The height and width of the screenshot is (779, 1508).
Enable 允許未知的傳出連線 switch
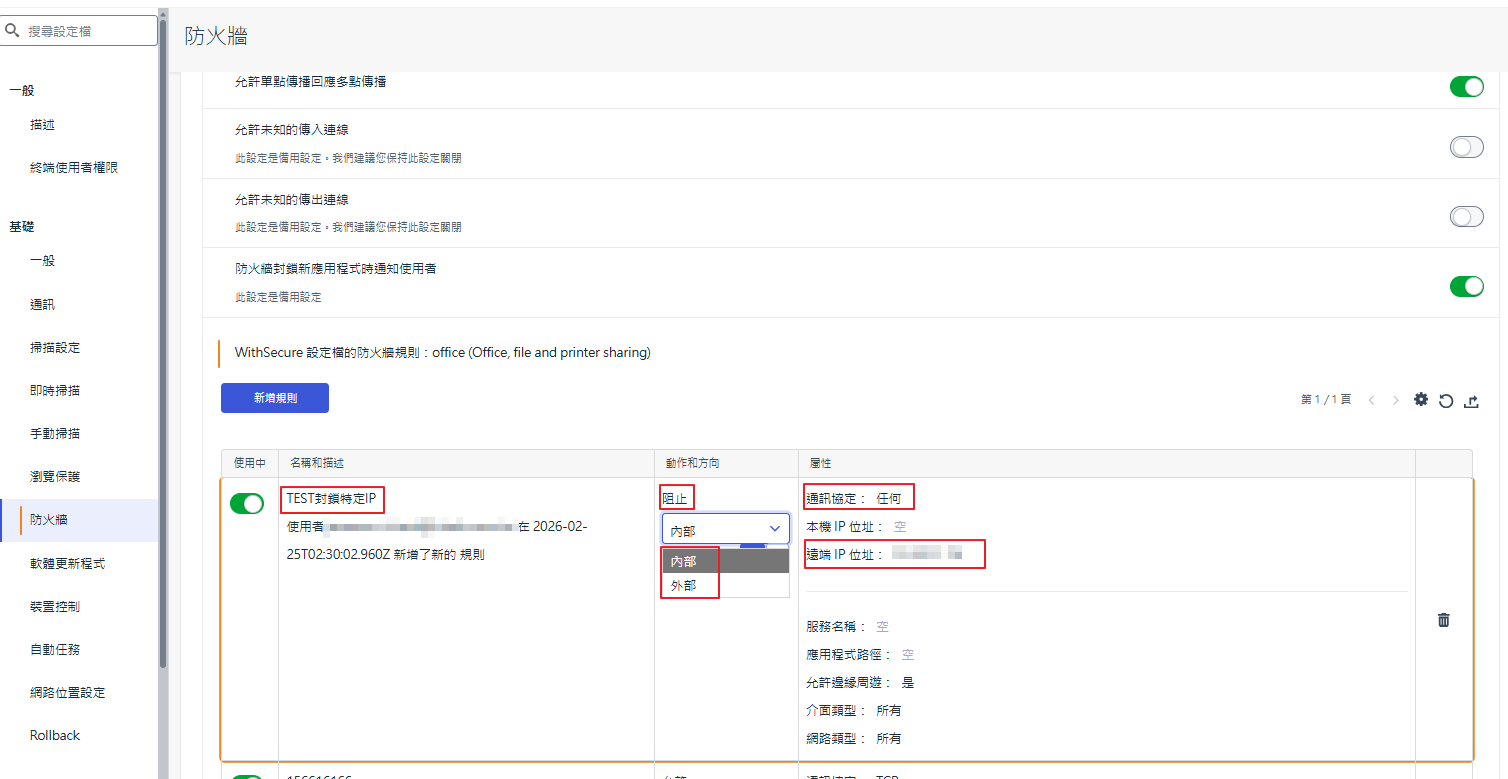[1466, 217]
